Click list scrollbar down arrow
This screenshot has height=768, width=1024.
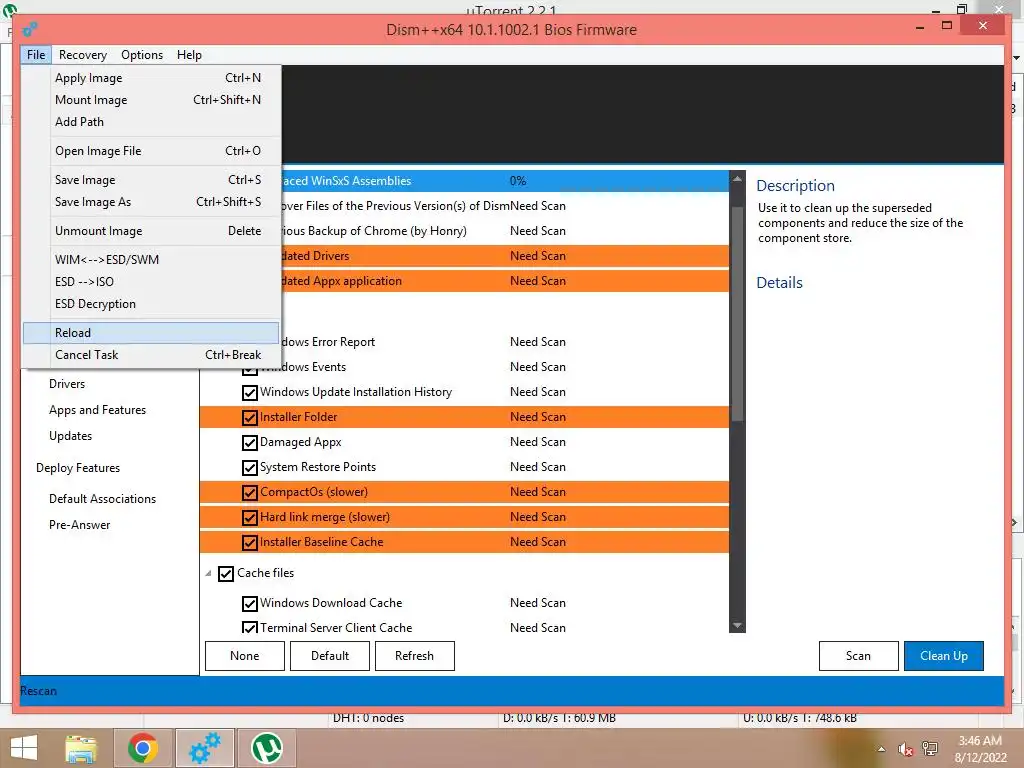point(737,626)
